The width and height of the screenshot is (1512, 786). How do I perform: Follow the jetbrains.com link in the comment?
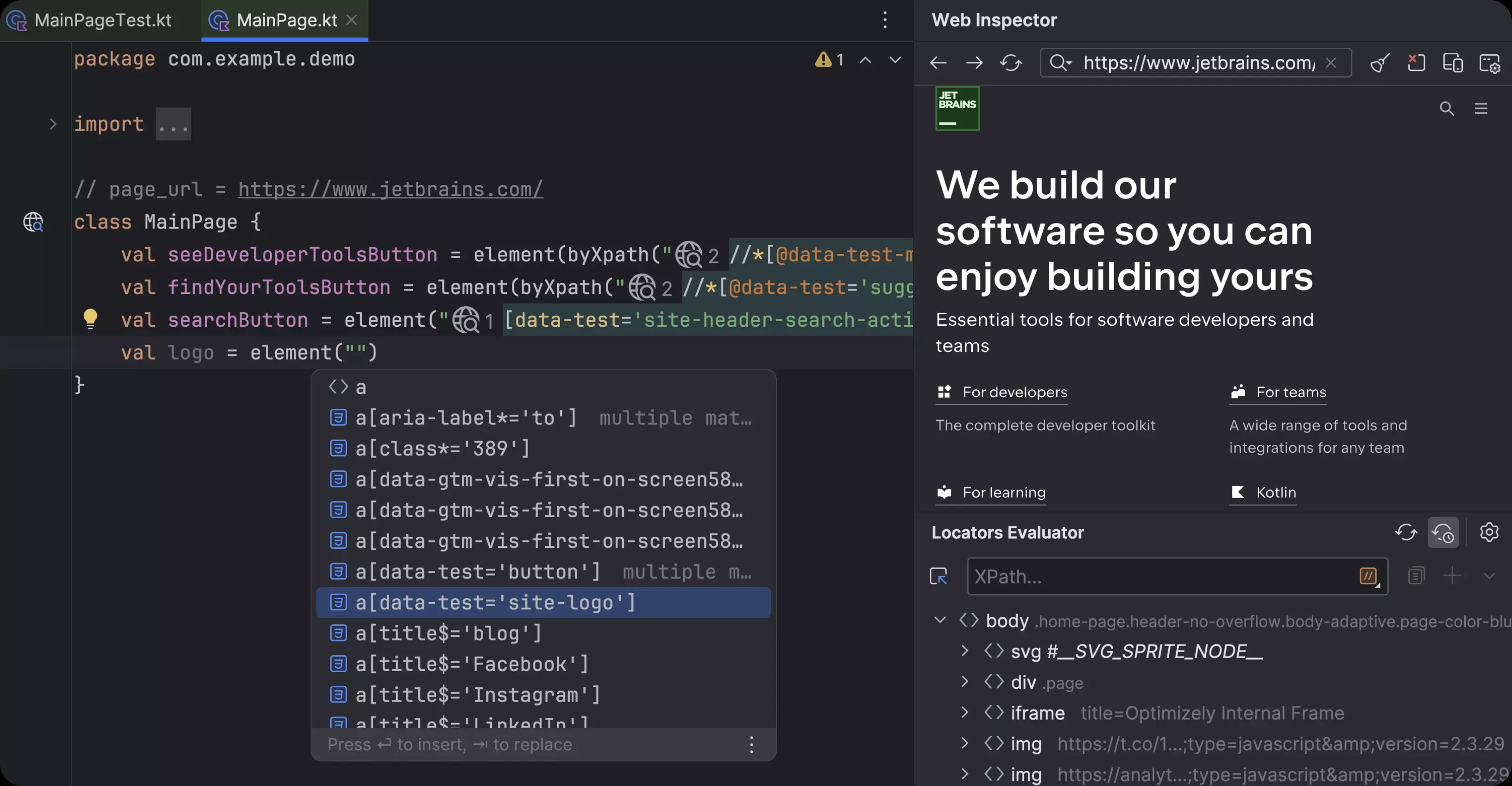pos(391,189)
